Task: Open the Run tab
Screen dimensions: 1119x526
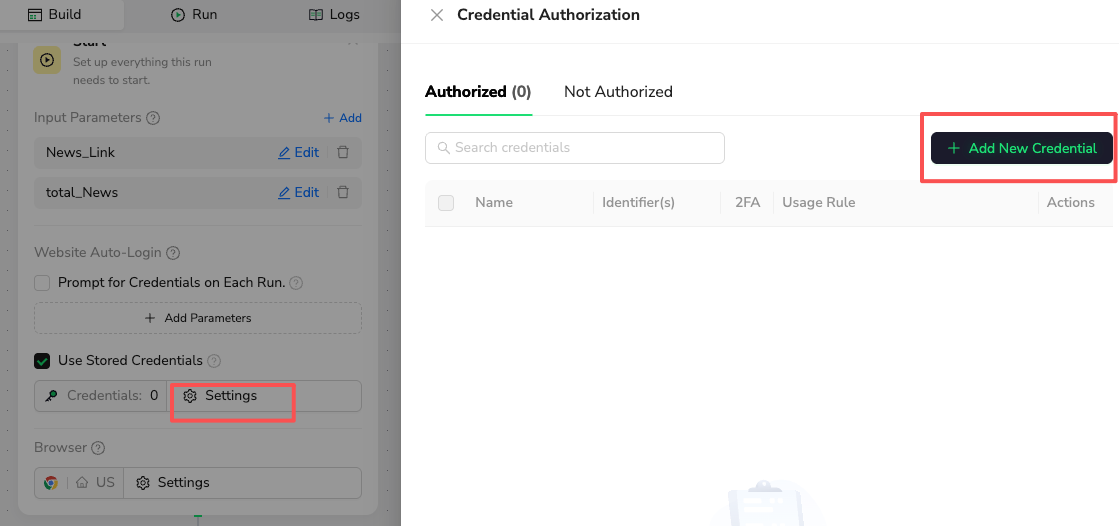Action: click(x=194, y=15)
